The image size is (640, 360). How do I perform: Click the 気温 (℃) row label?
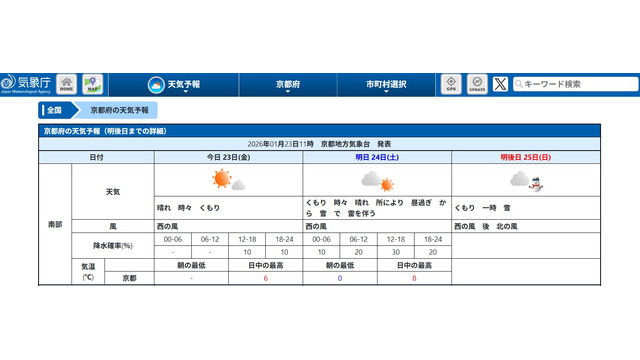88,272
